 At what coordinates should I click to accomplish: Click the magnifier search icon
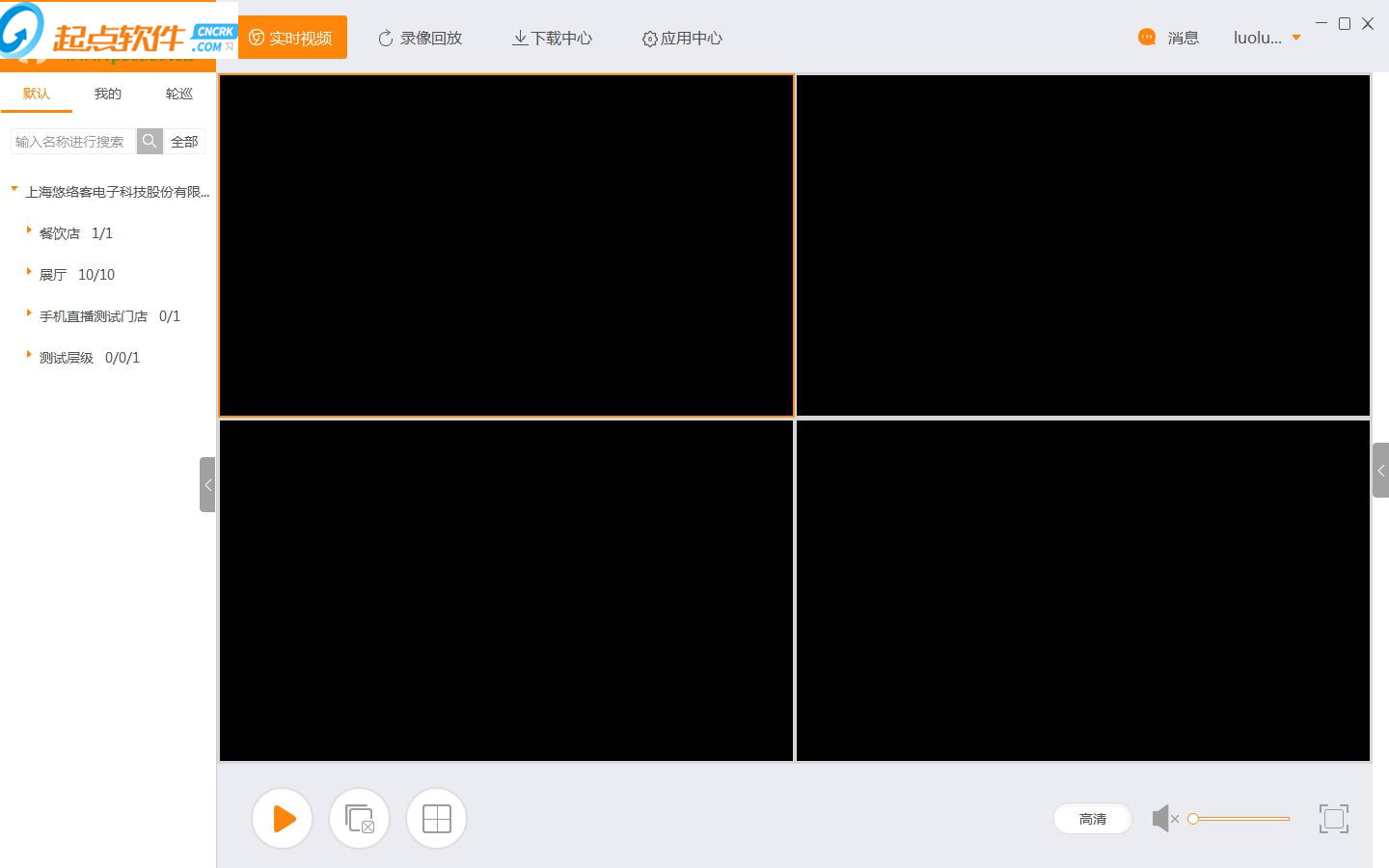(150, 142)
